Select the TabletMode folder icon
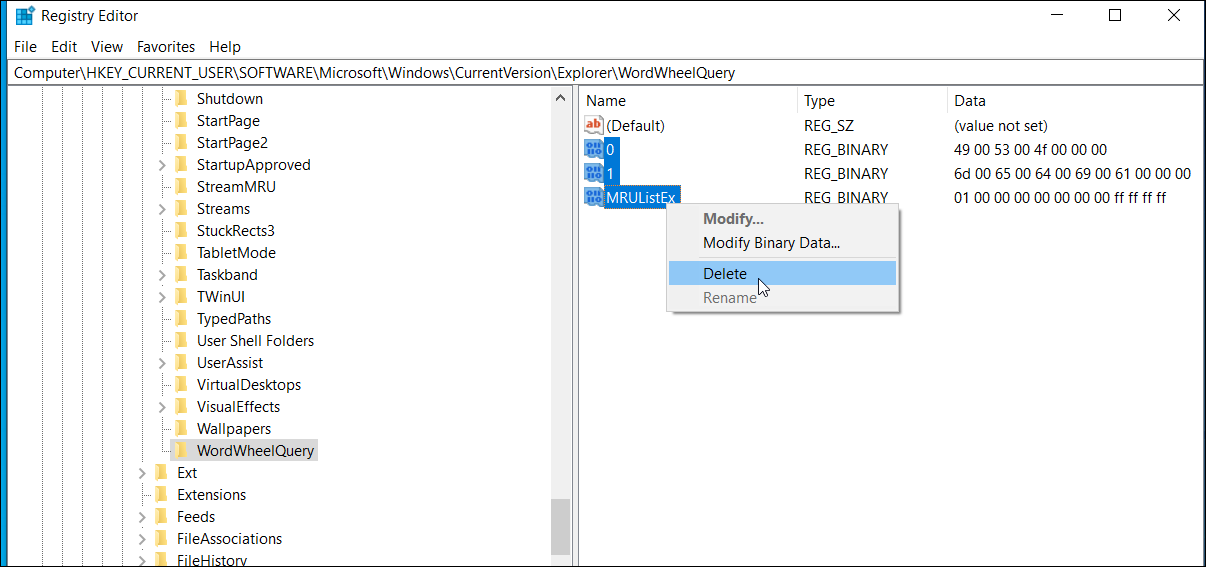Image resolution: width=1206 pixels, height=567 pixels. pyautogui.click(x=181, y=252)
